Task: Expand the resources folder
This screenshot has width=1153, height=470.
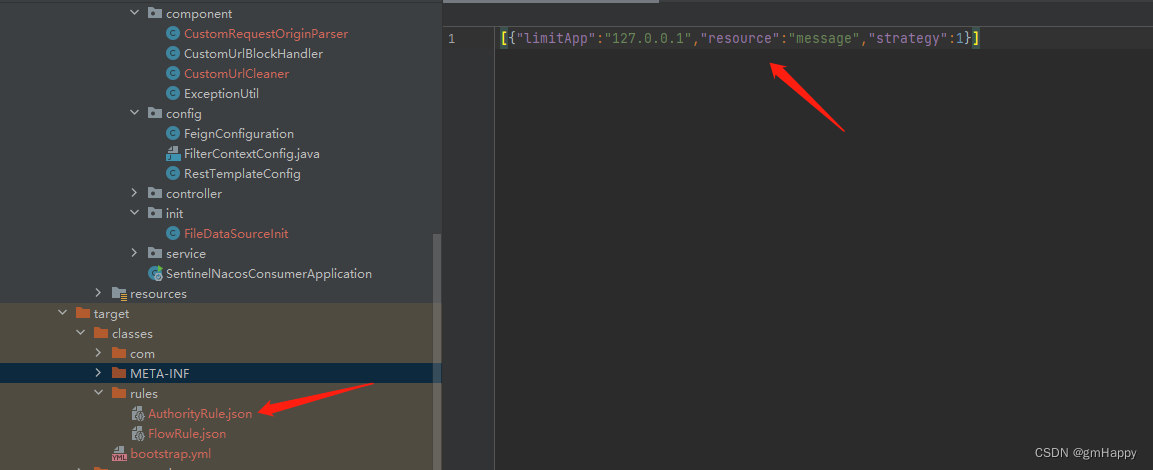Action: [x=99, y=294]
